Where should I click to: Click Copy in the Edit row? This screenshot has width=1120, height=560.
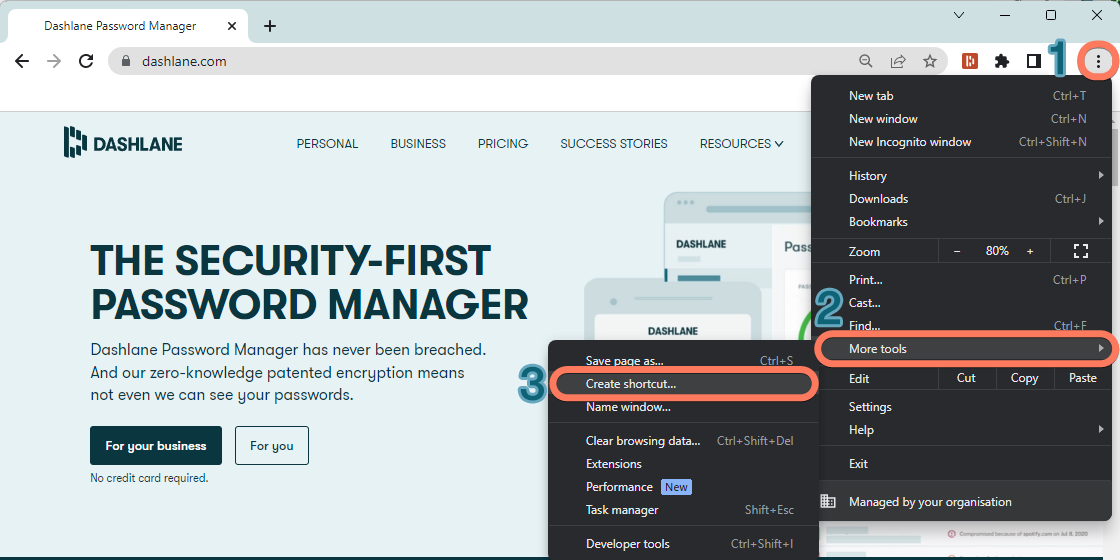[x=1024, y=378]
